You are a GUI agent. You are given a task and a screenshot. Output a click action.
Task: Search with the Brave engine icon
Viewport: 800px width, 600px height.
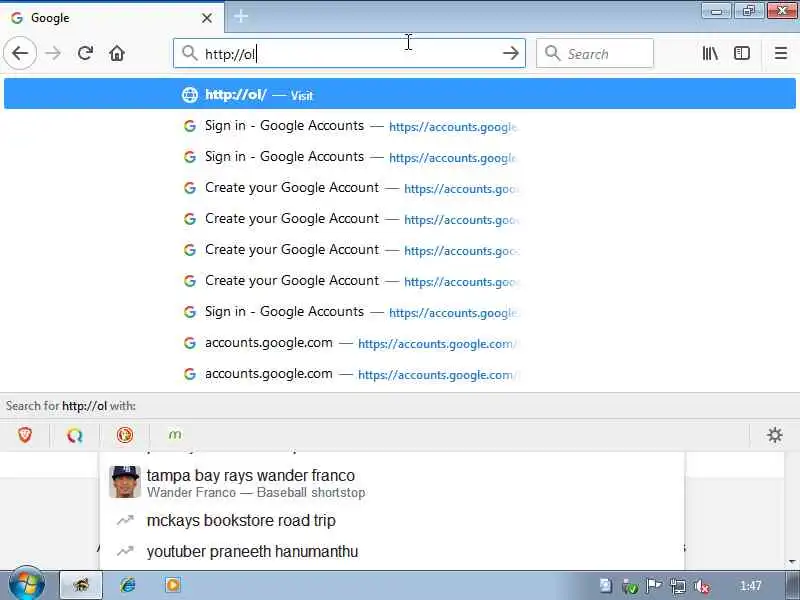click(x=24, y=435)
